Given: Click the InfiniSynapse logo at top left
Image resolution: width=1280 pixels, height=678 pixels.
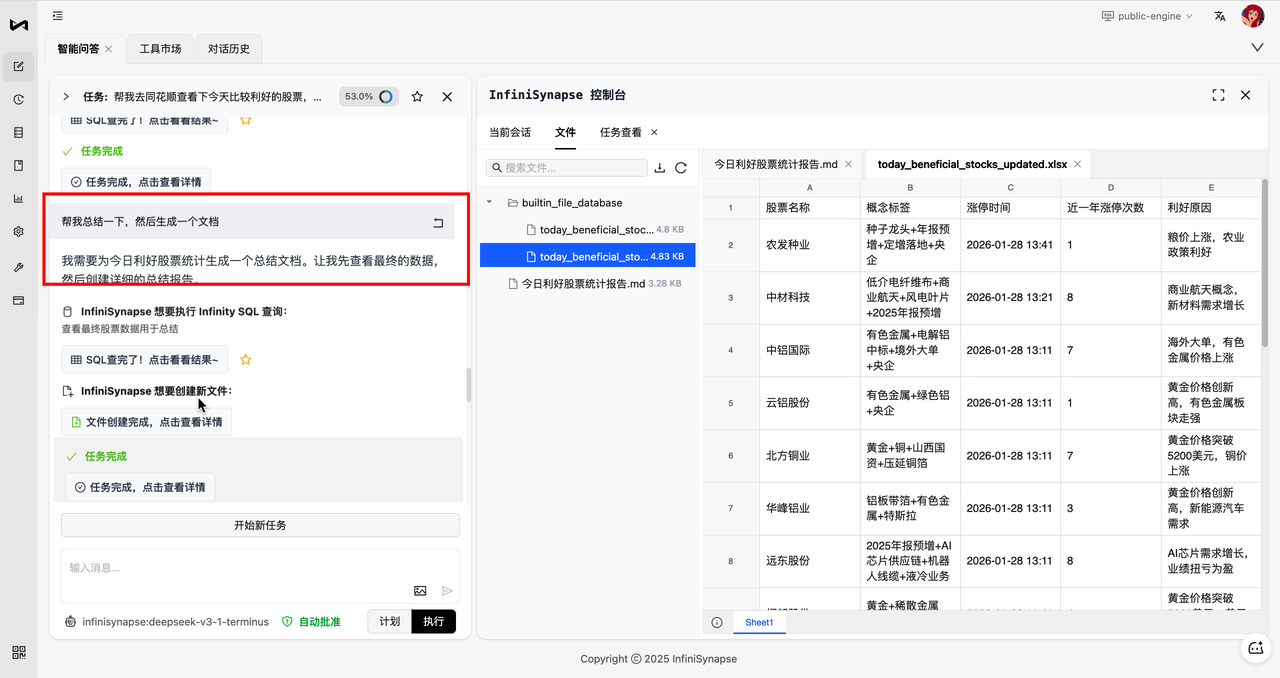Looking at the screenshot, I should [18, 25].
